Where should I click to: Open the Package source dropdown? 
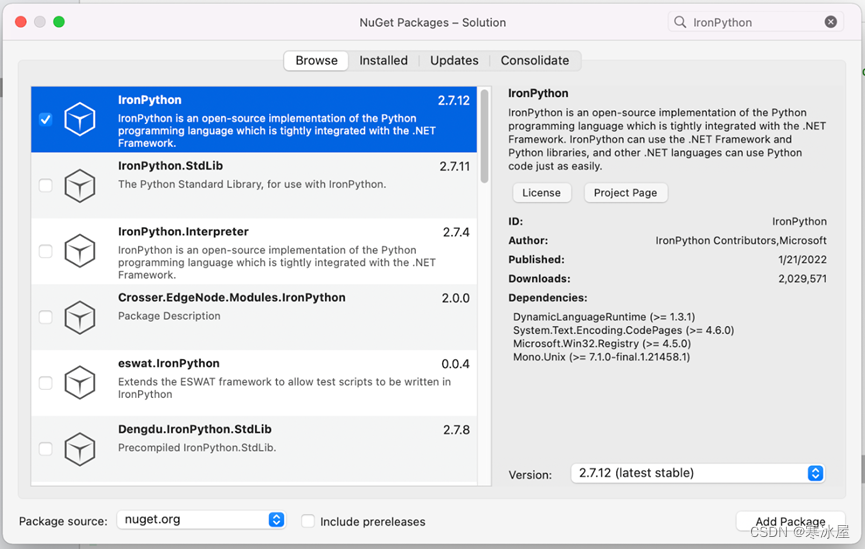click(201, 520)
